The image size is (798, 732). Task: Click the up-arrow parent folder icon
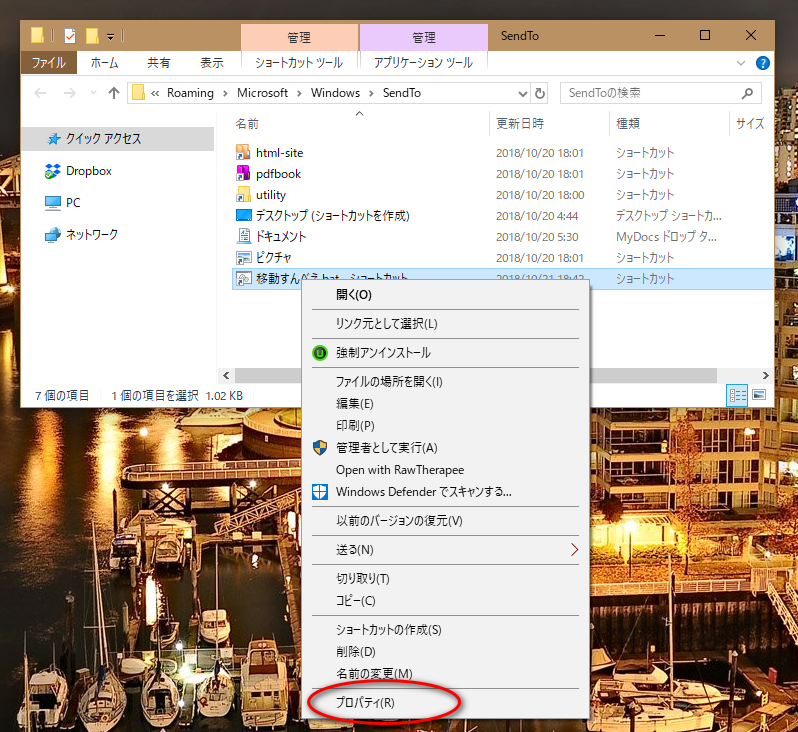click(x=113, y=93)
